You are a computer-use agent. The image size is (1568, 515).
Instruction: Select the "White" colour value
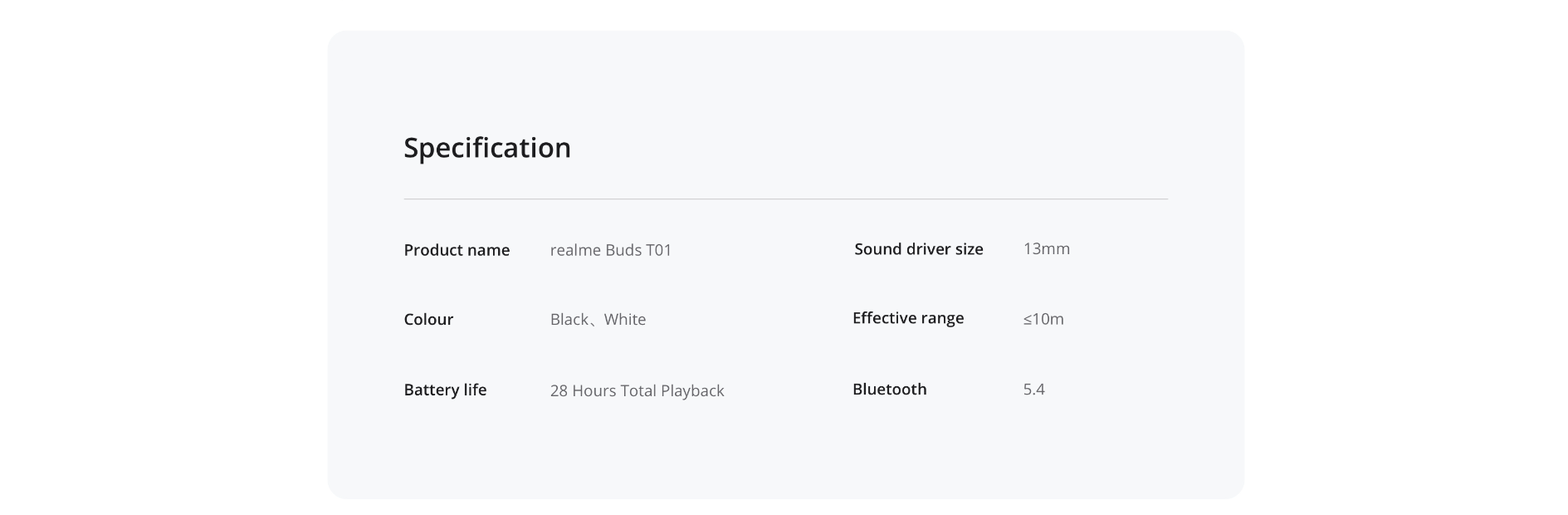[x=625, y=320]
